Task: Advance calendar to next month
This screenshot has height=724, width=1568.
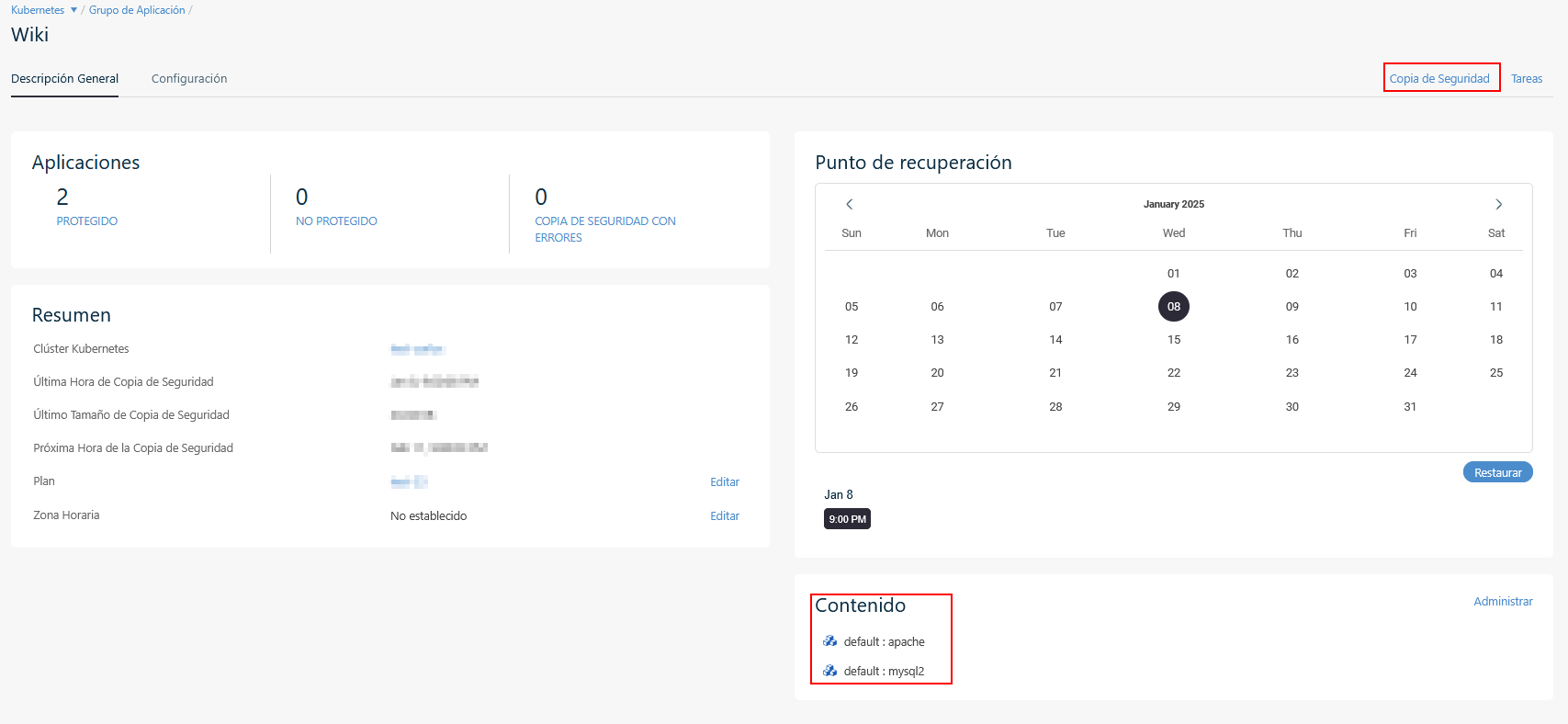Action: pyautogui.click(x=1498, y=204)
